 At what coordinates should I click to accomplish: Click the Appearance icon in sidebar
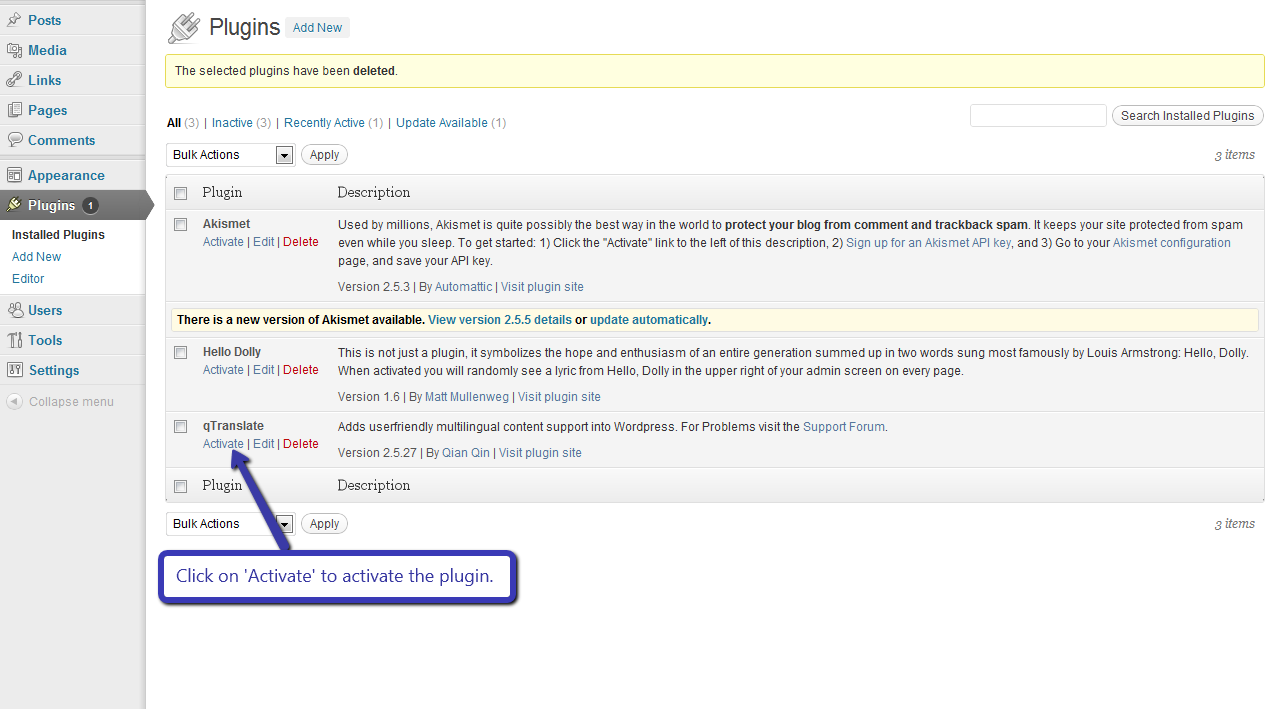pos(14,175)
